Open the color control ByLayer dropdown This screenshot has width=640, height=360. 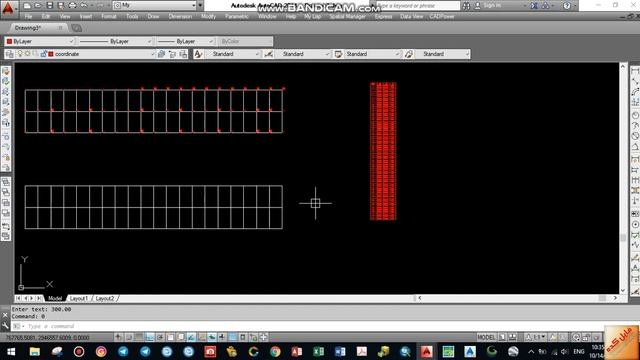40,41
